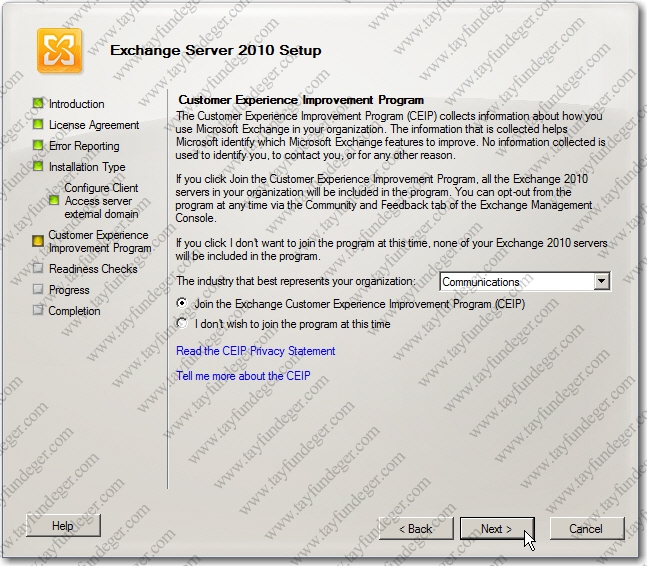
Task: Click the Installation Type step label
Action: [87, 167]
